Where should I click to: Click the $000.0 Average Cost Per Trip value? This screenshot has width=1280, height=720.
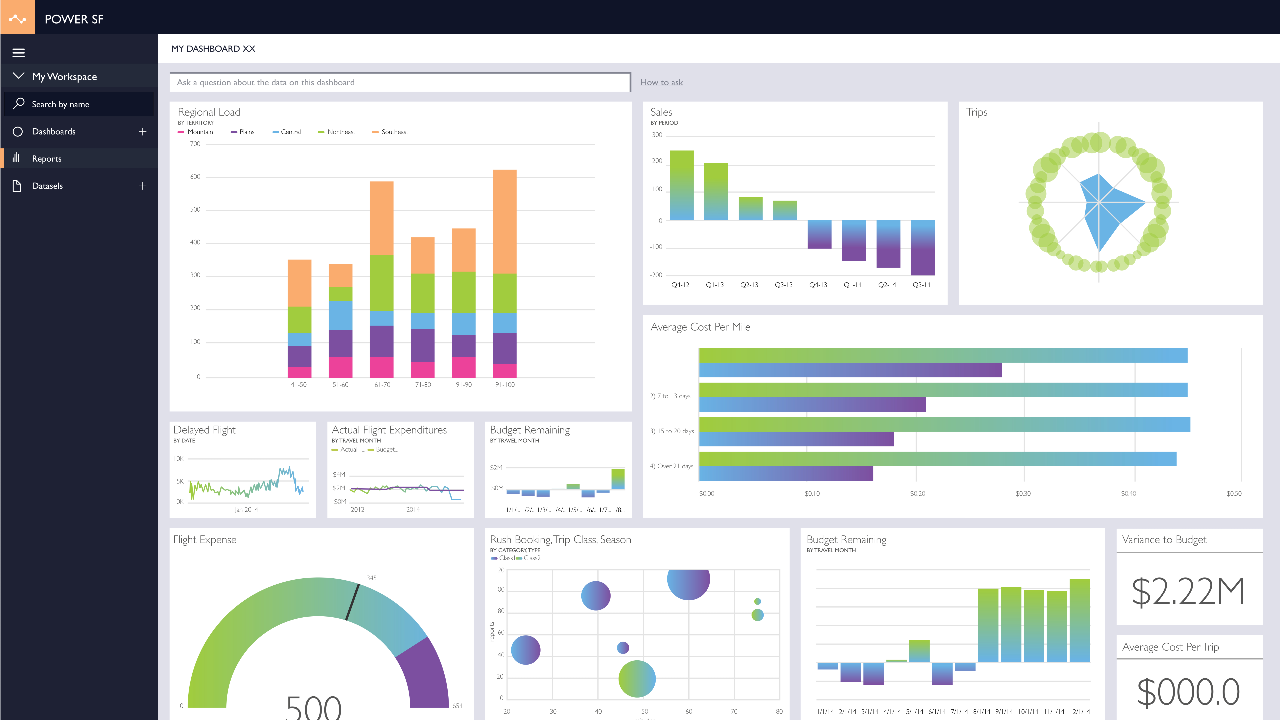[1188, 692]
